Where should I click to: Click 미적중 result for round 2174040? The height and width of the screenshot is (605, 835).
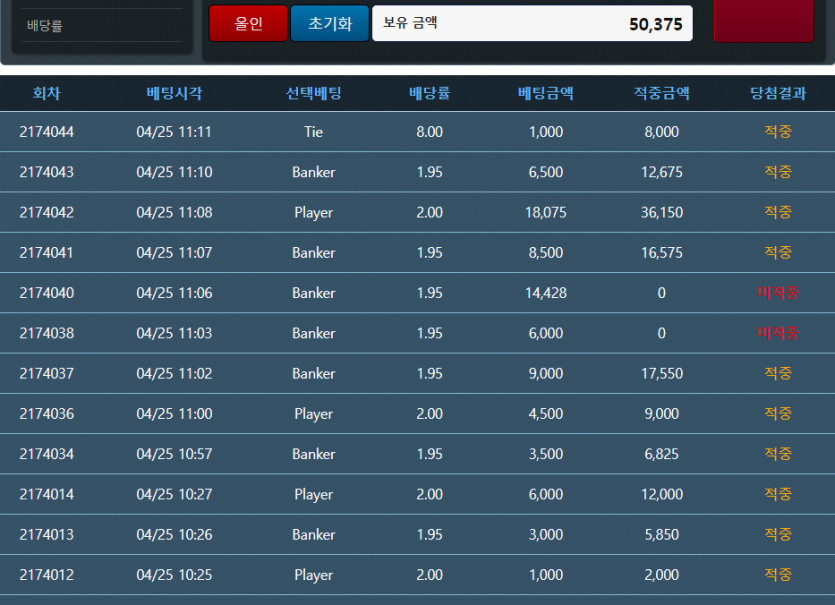pyautogui.click(x=777, y=293)
